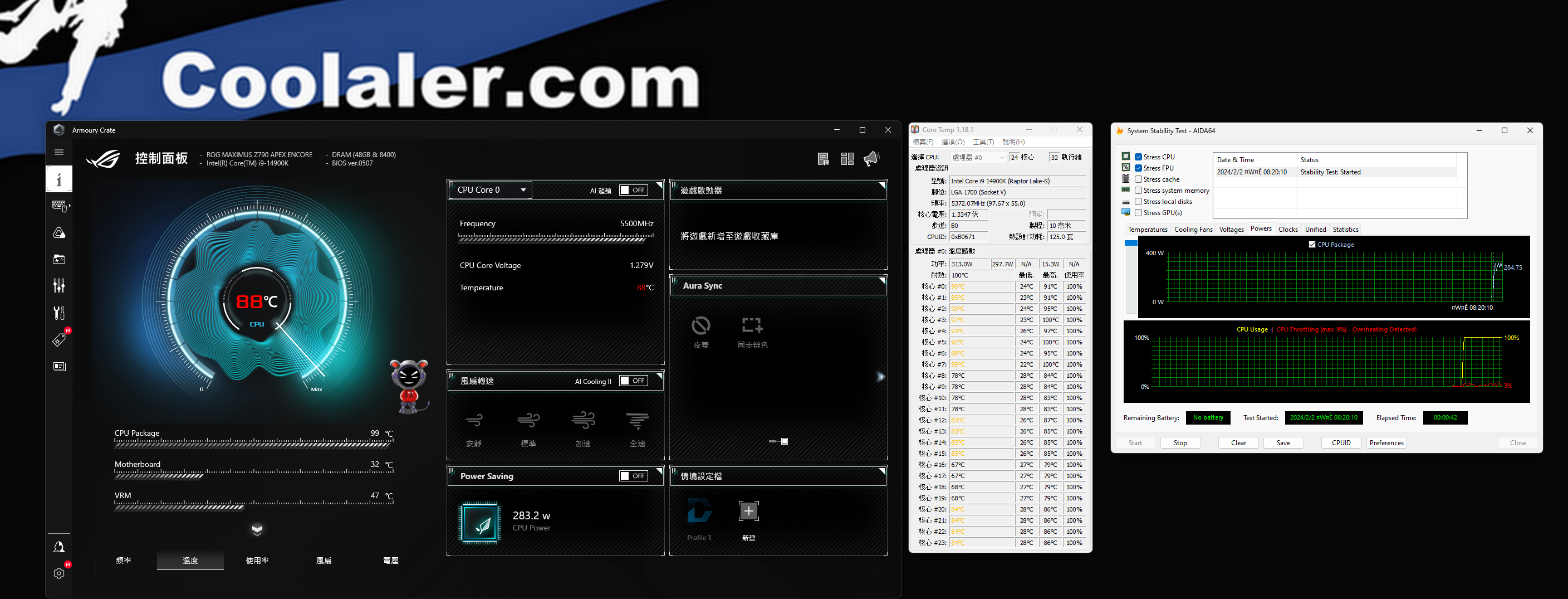
Task: Open Core Temp processor selection dropdown
Action: click(978, 157)
